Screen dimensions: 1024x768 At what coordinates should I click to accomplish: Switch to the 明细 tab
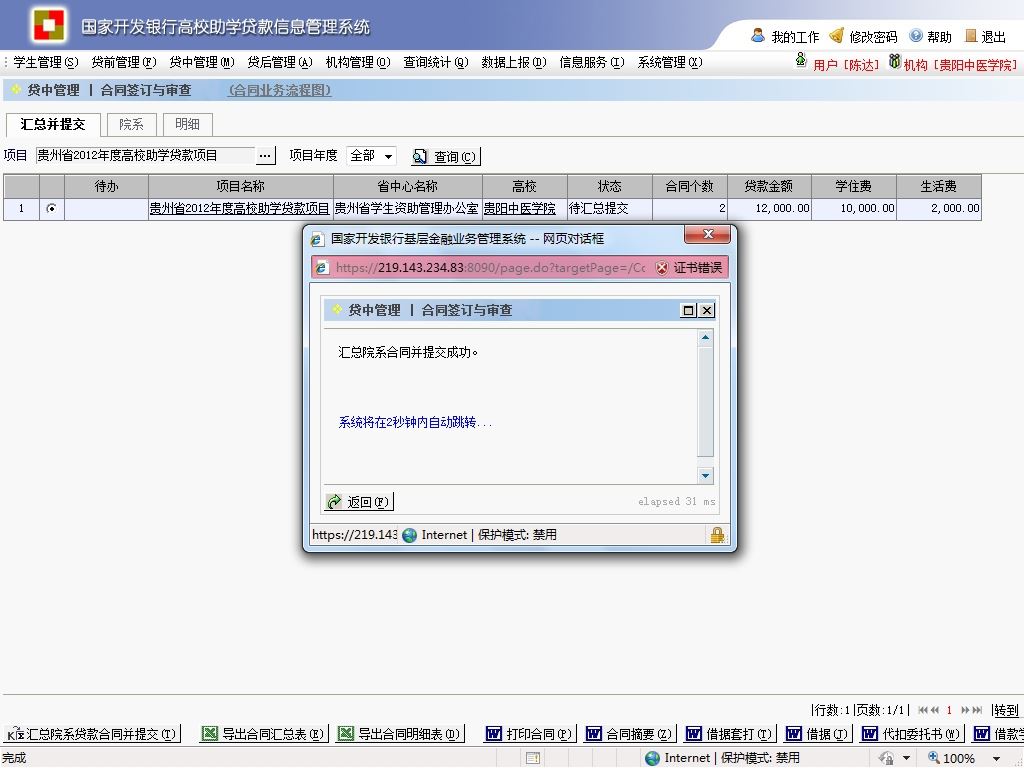(x=187, y=124)
